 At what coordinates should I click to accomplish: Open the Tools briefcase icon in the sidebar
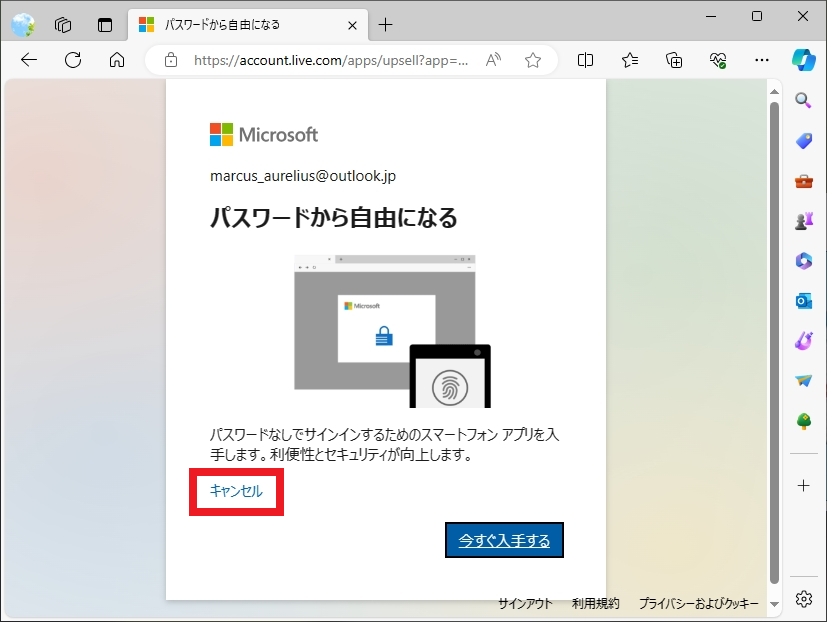(x=804, y=181)
